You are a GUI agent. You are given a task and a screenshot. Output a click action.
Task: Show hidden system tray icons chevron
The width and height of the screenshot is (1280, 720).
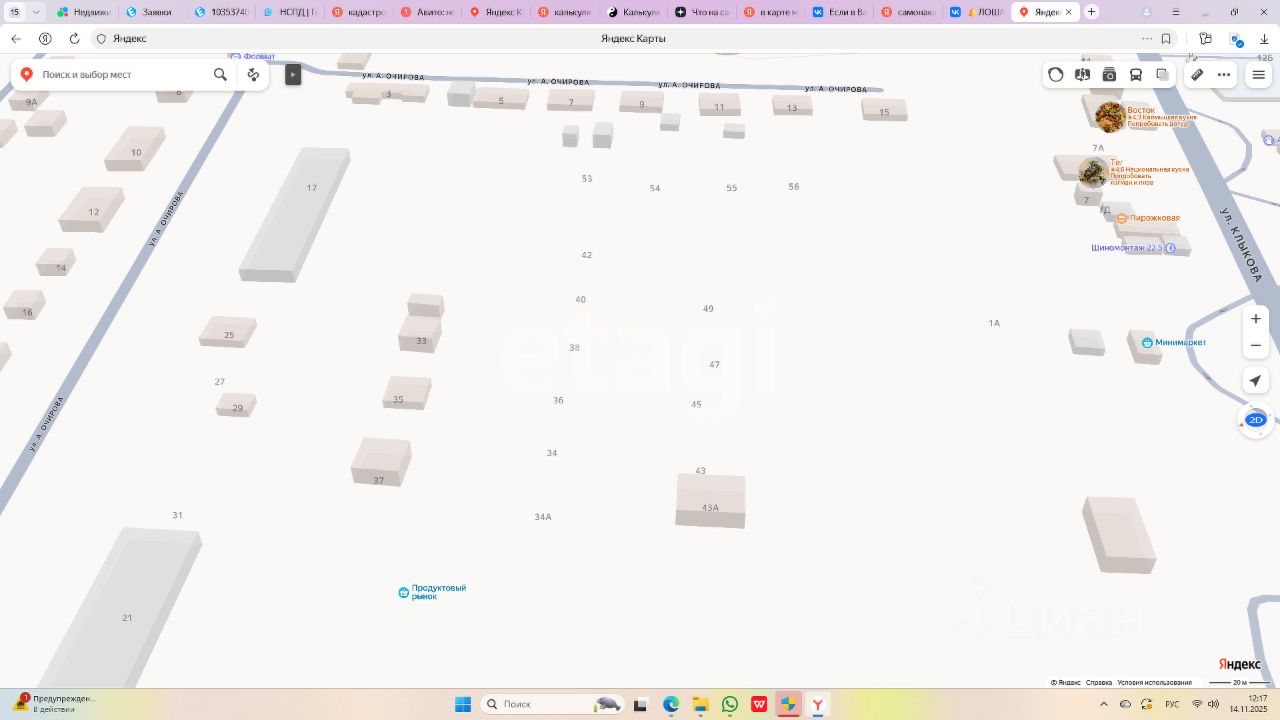point(1104,704)
